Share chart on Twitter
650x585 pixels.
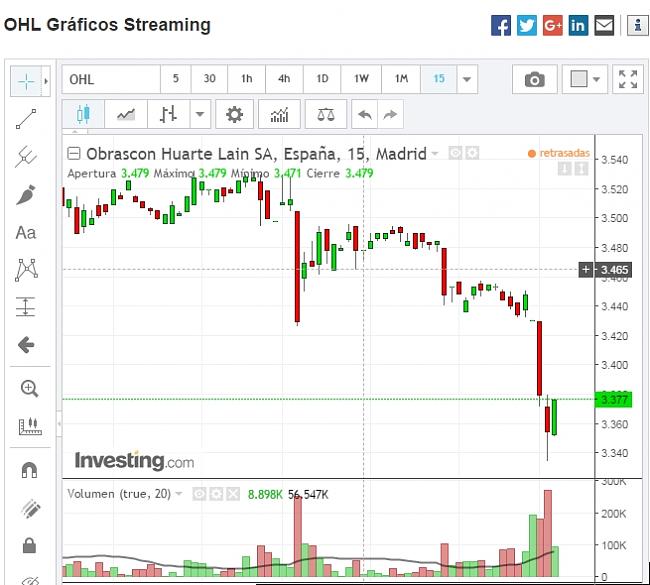pyautogui.click(x=527, y=25)
